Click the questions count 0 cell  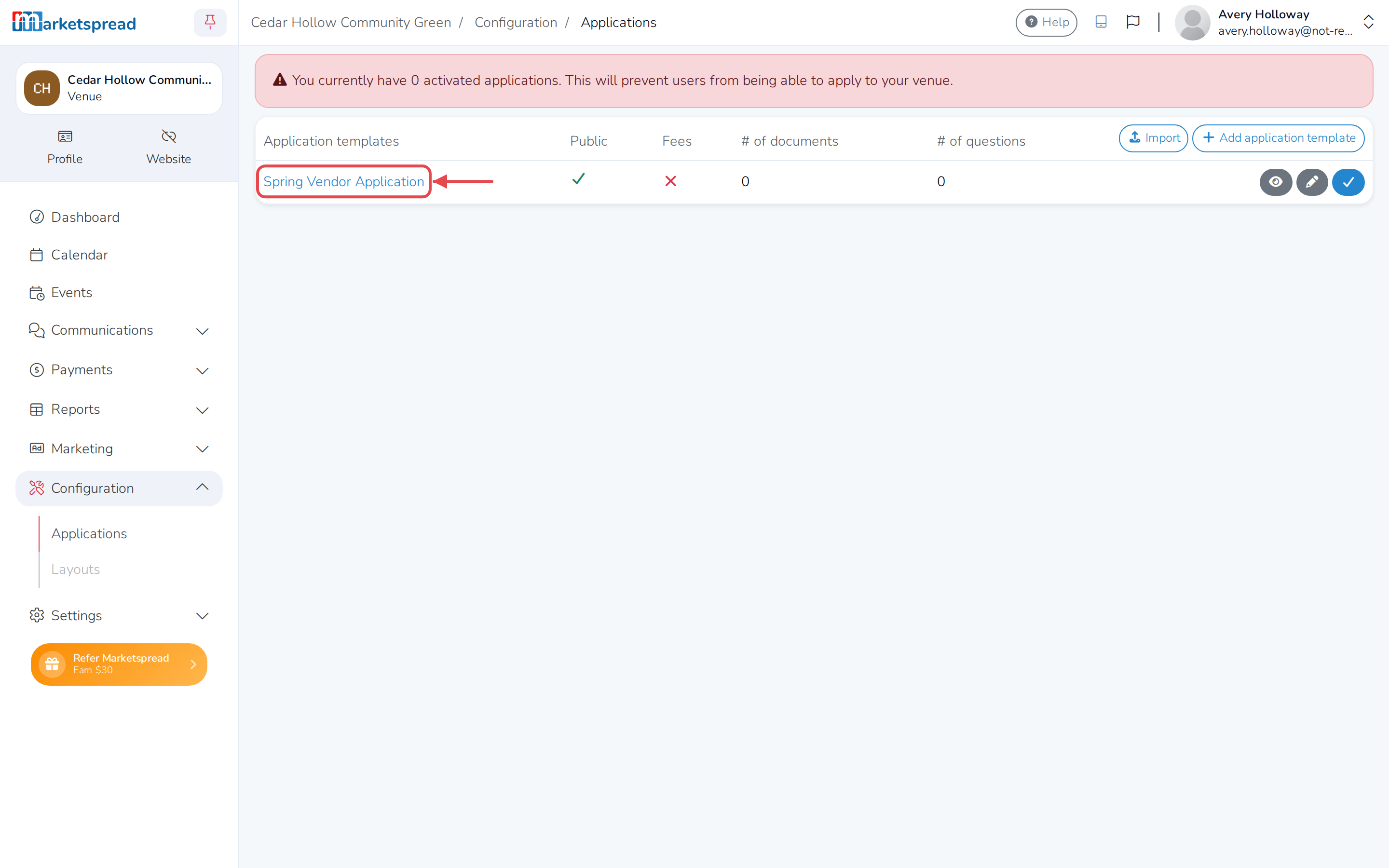(x=941, y=181)
